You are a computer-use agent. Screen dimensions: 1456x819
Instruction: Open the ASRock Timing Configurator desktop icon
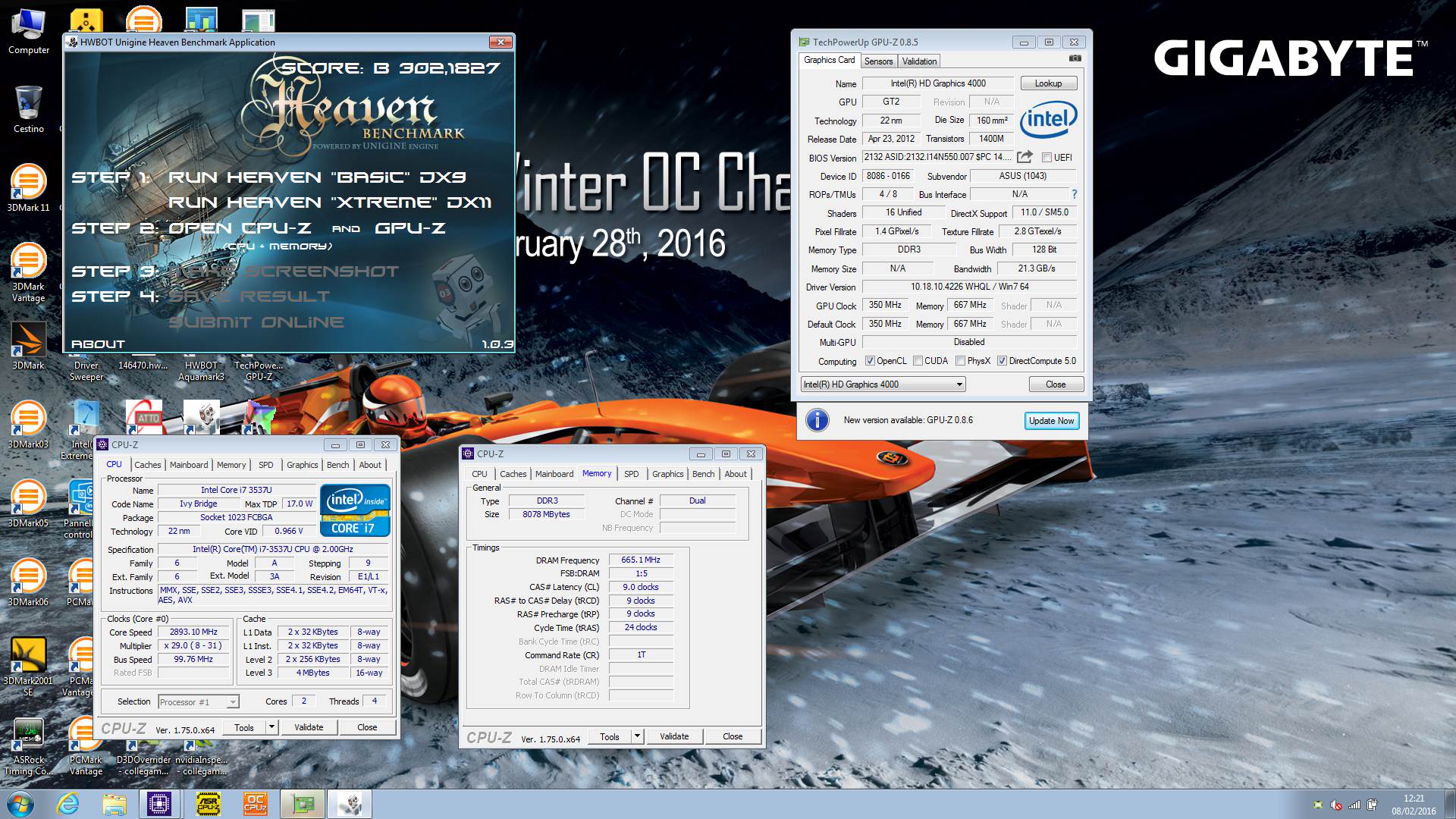click(x=28, y=747)
